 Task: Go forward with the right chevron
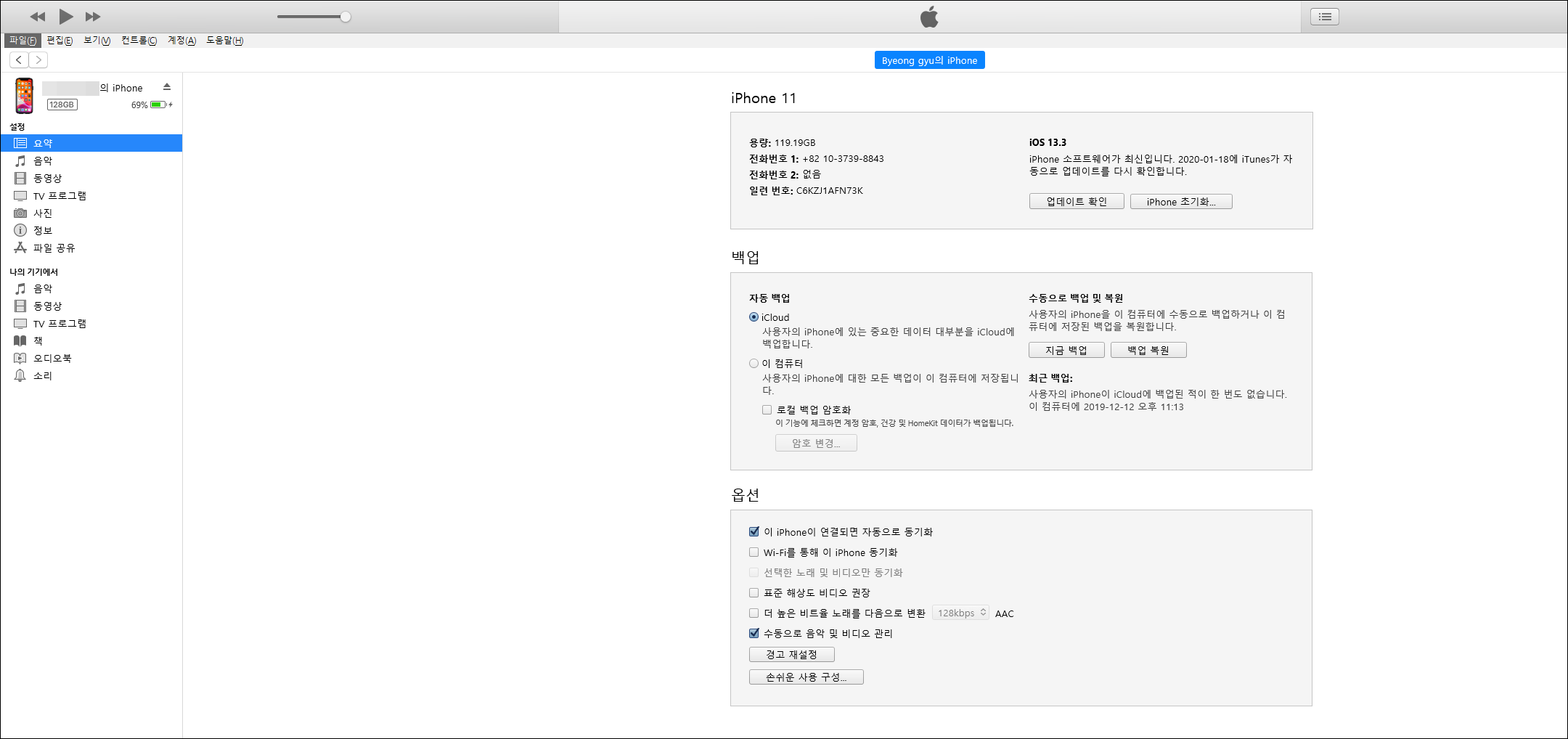pos(38,60)
